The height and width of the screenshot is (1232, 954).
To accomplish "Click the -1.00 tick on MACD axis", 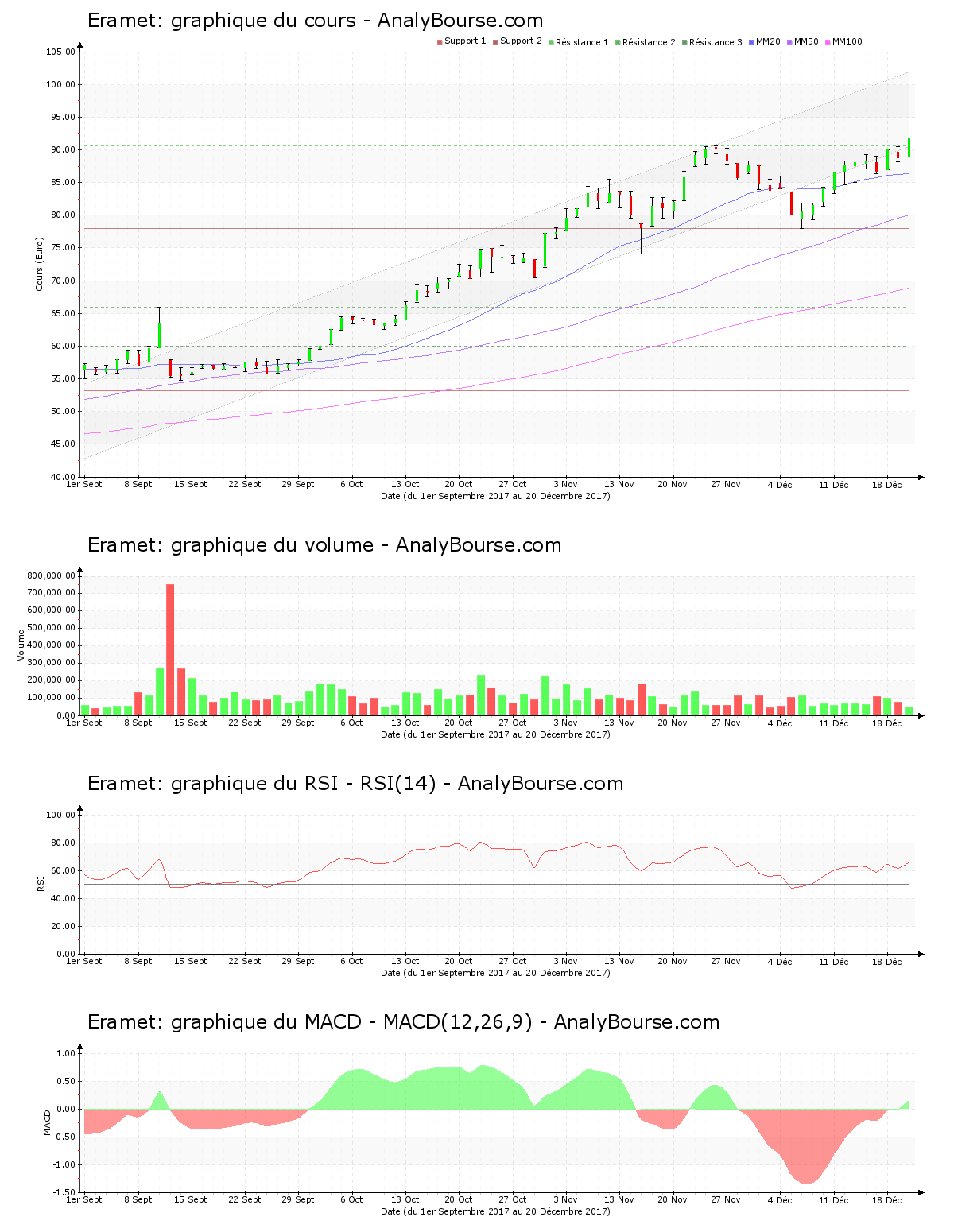I will pyautogui.click(x=64, y=1164).
